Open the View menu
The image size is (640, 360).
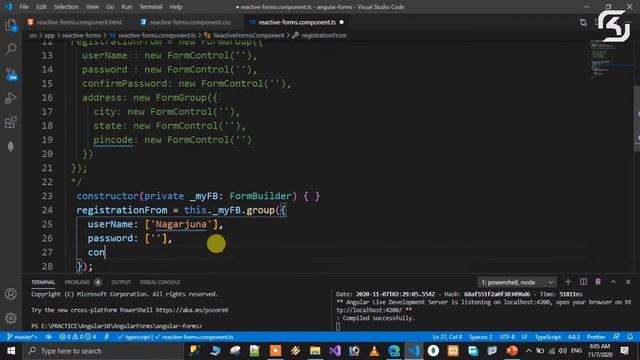point(92,7)
